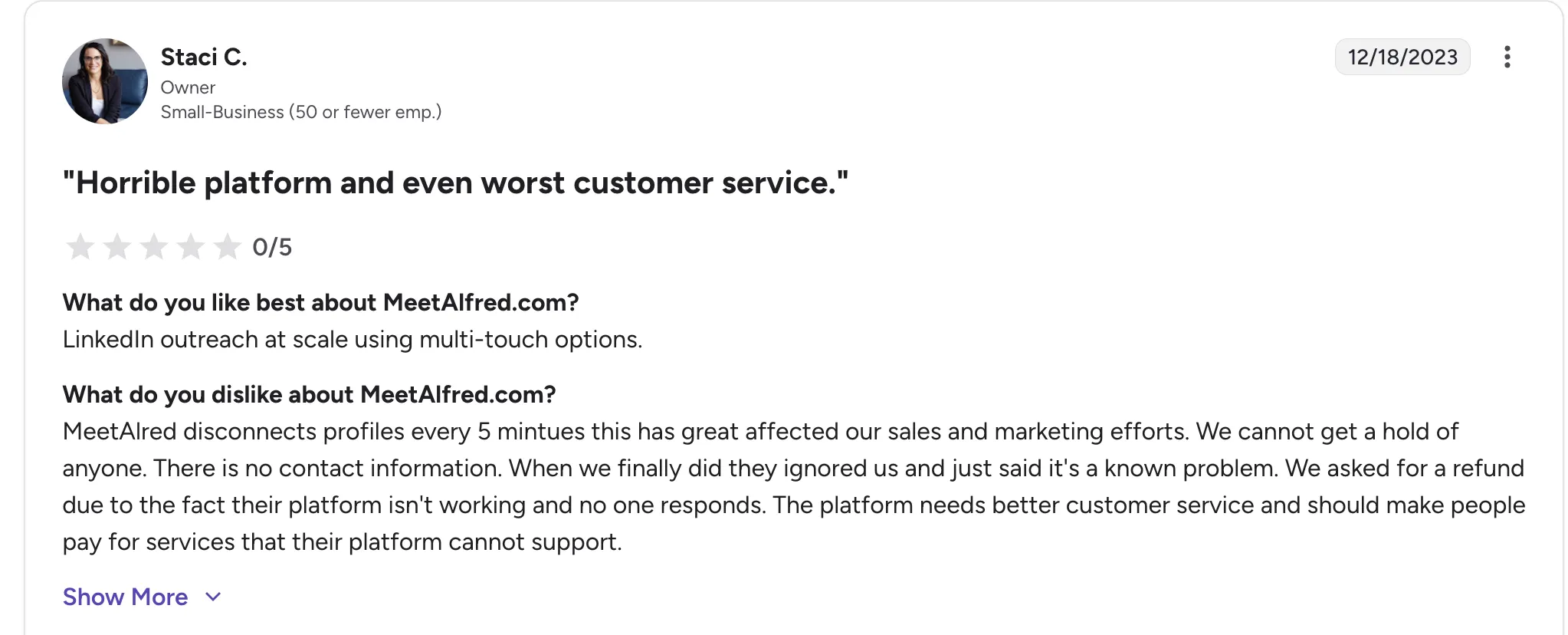Click the final line "pay for services"
This screenshot has width=1568, height=635.
coord(342,542)
